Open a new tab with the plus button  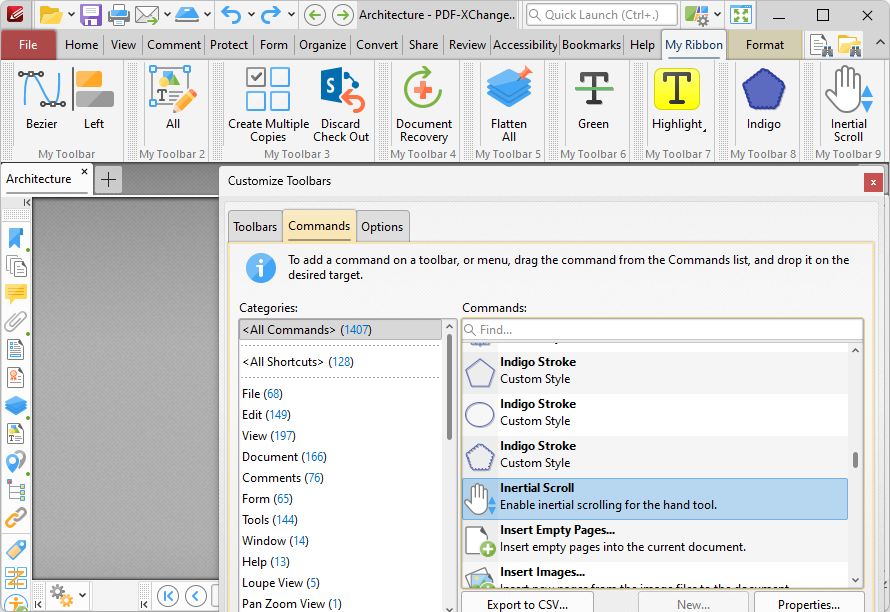click(108, 180)
